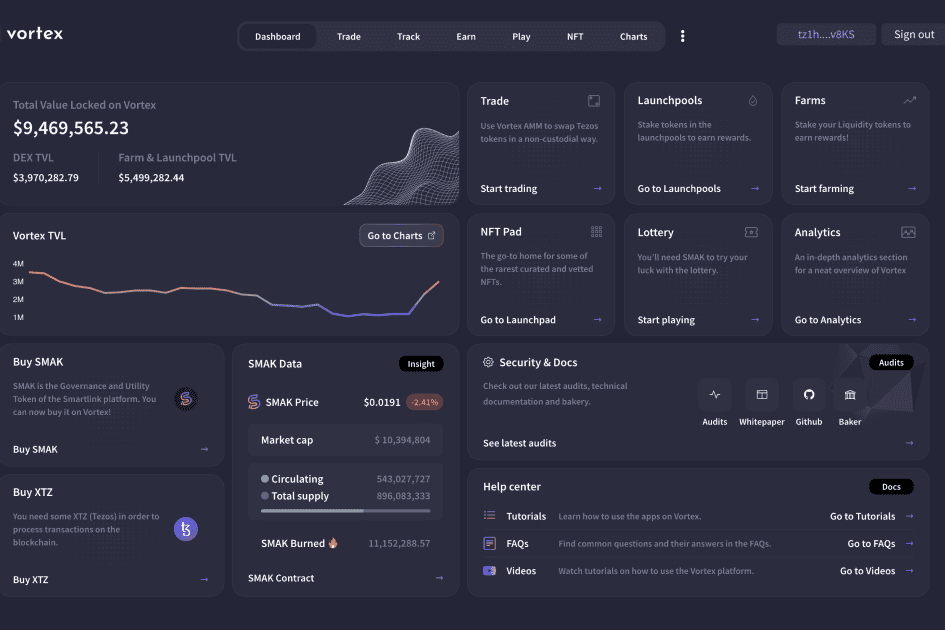Screen dimensions: 945x630
Task: Toggle the Insight badge on SMAK Data
Action: coord(420,363)
